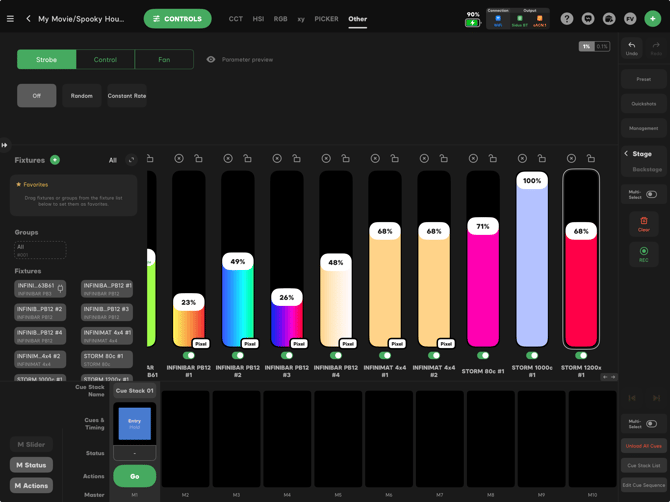Click the battery 90% indicator

[472, 19]
